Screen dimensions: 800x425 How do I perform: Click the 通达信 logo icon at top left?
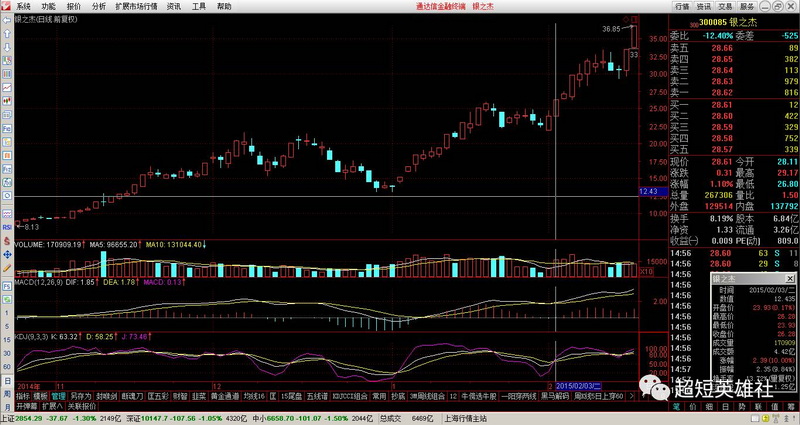coord(6,5)
